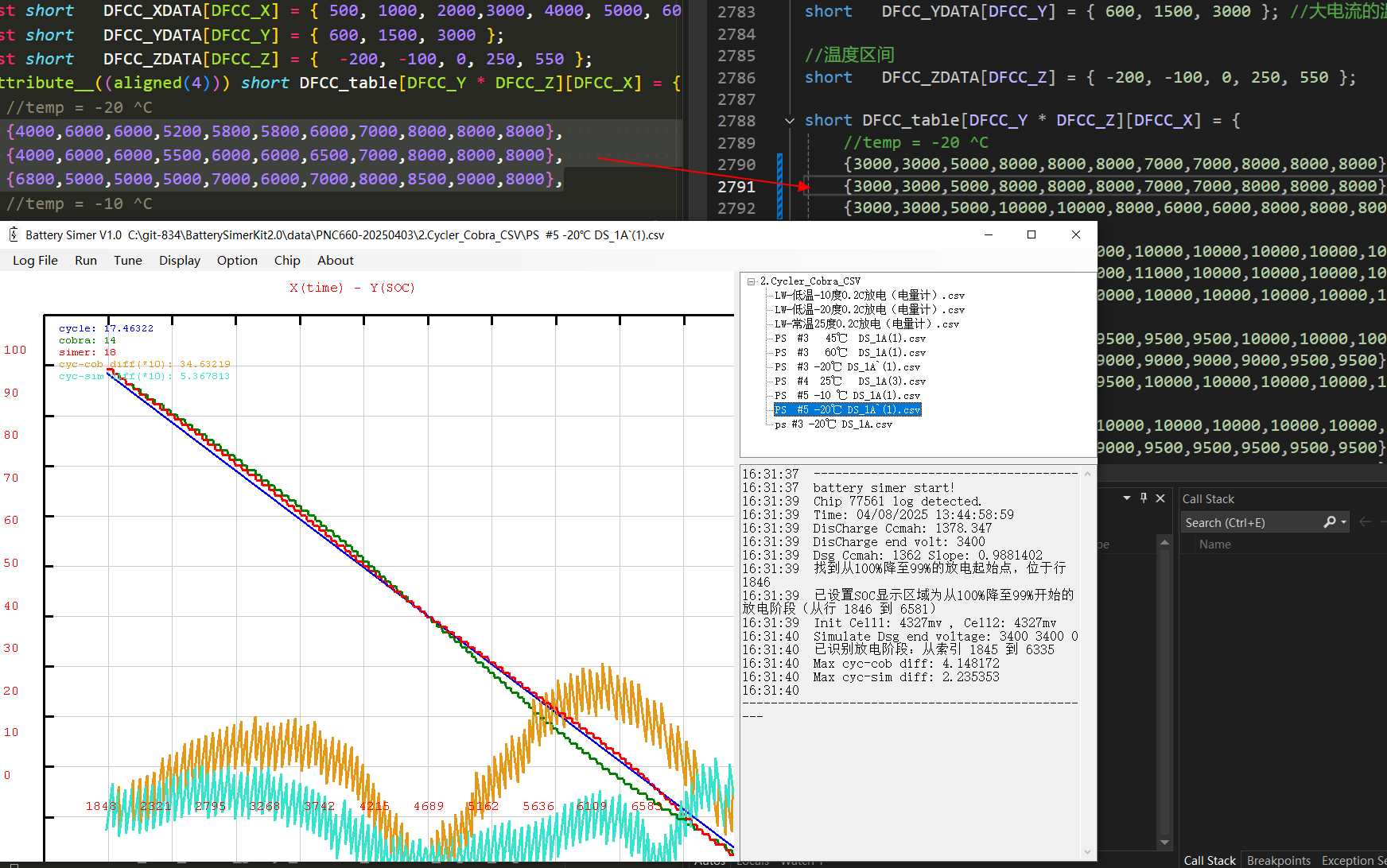Maximize the Battery Simer window
Image resolution: width=1387 pixels, height=868 pixels.
pos(1032,234)
